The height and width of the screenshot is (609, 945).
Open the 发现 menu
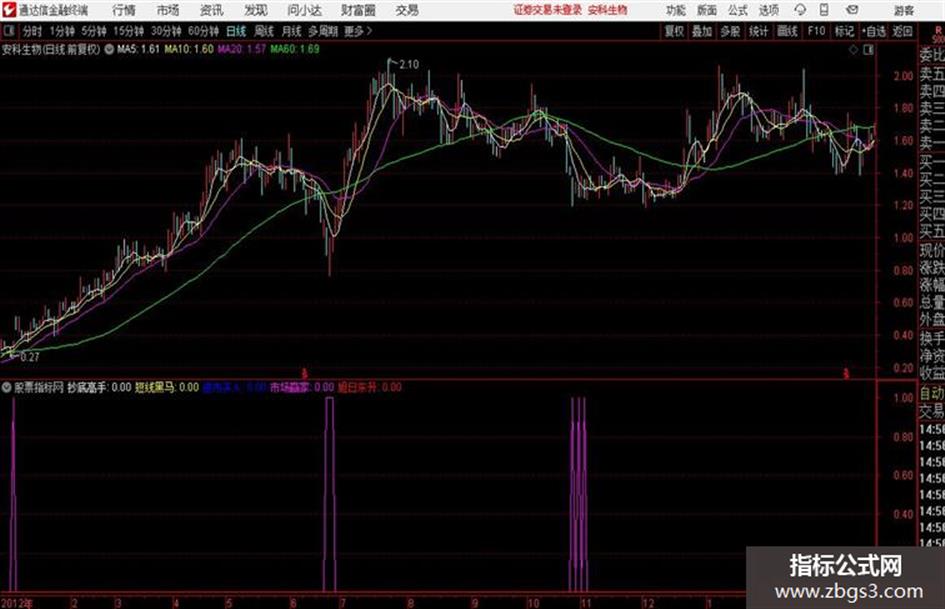click(256, 10)
